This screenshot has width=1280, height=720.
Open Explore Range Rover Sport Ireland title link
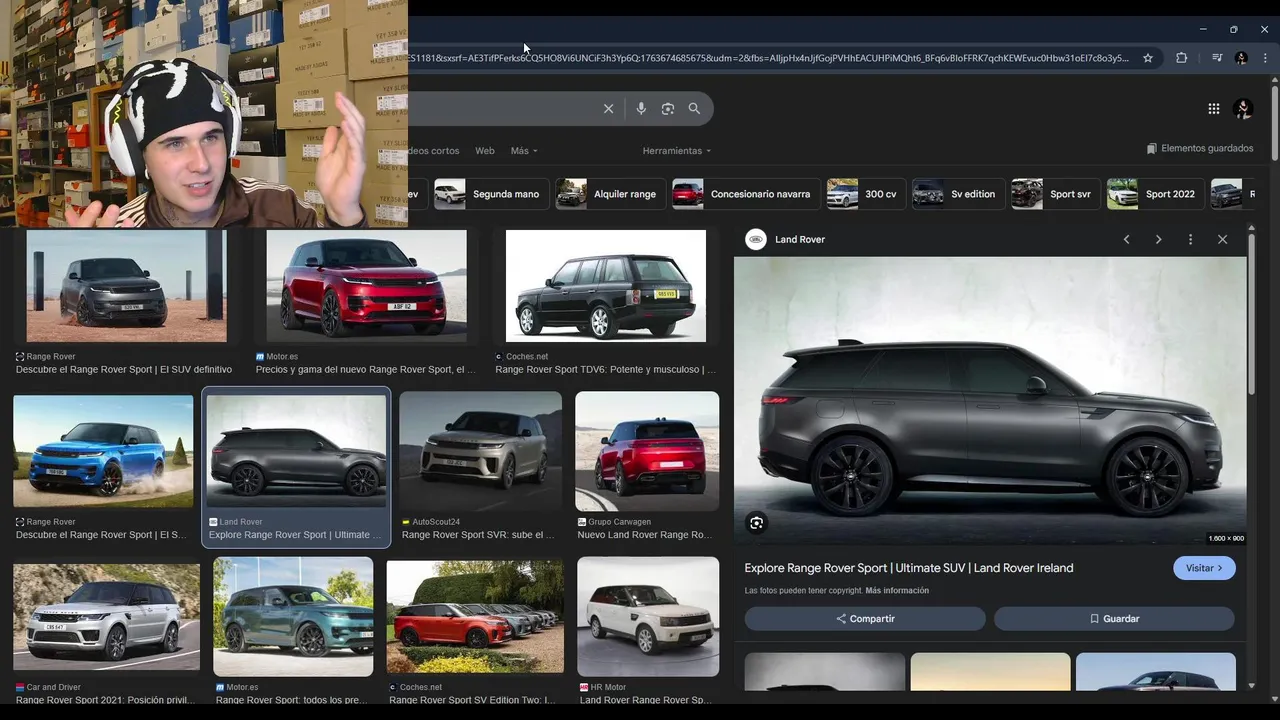pos(909,568)
